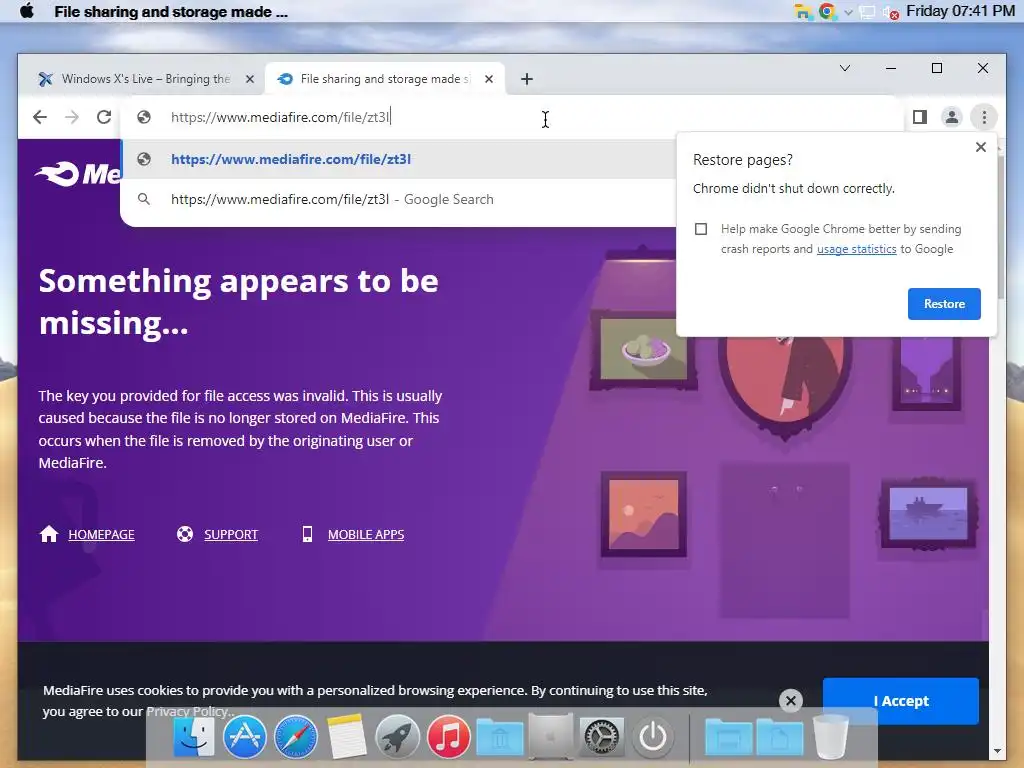Click the I Accept cookies button
Image resolution: width=1024 pixels, height=768 pixels.
(x=901, y=701)
